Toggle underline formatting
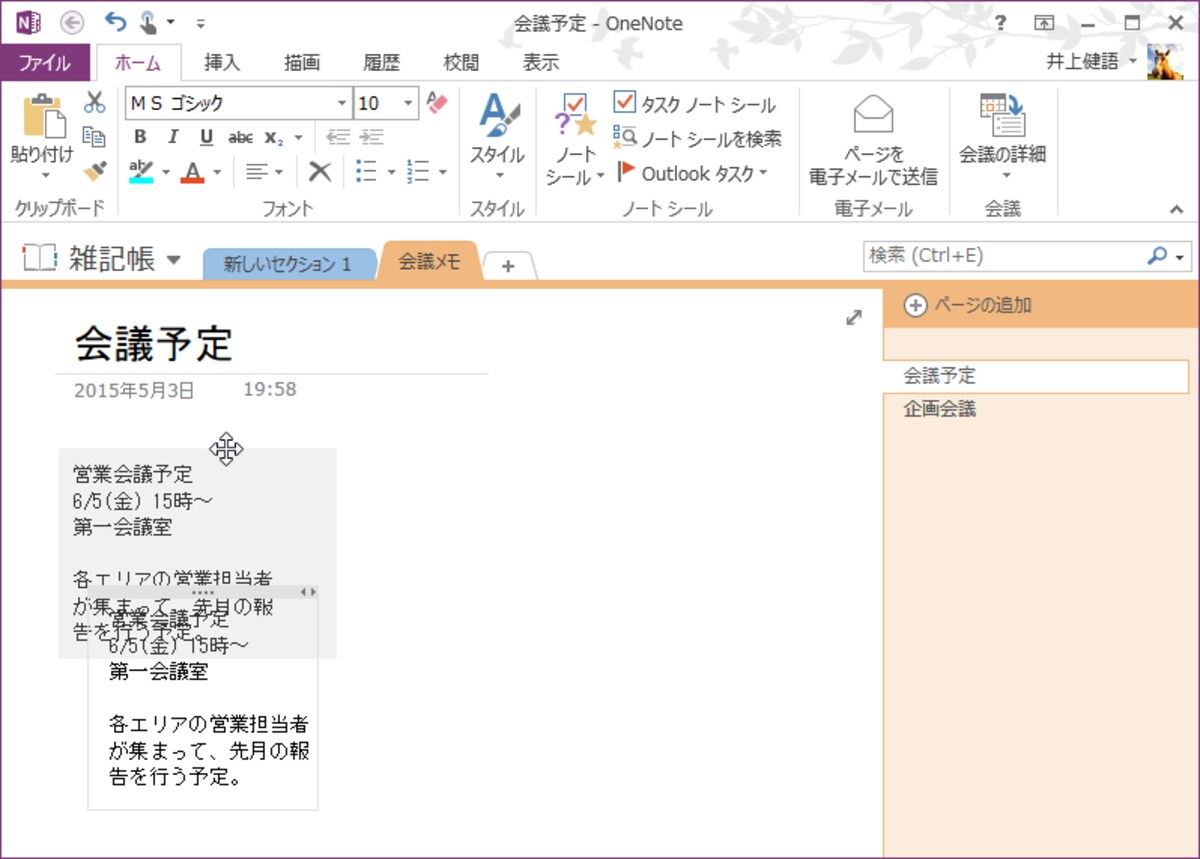The image size is (1200, 859). pyautogui.click(x=206, y=137)
